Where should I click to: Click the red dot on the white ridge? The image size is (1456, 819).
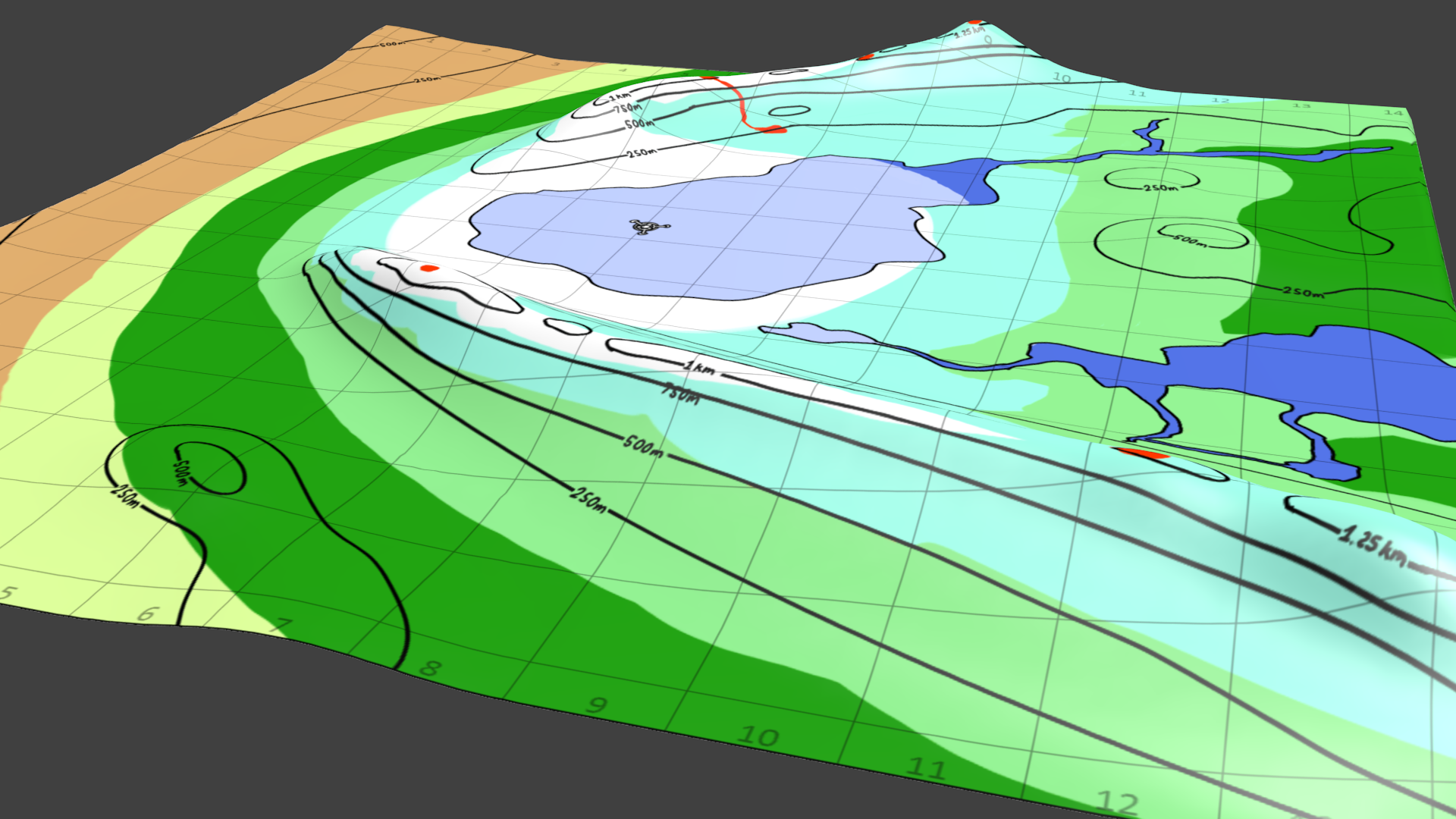coord(428,268)
